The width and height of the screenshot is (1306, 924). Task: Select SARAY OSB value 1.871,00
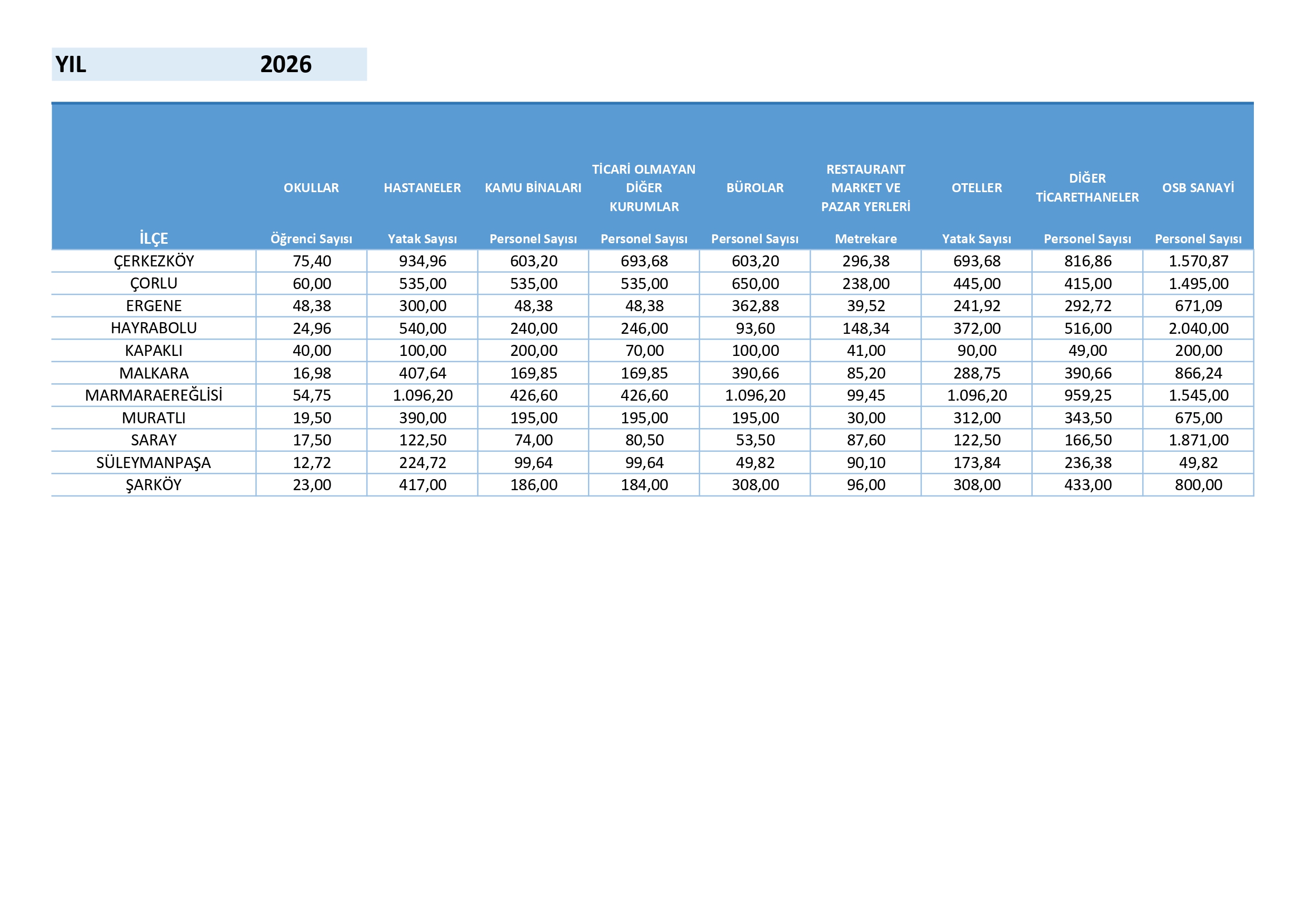point(1198,440)
